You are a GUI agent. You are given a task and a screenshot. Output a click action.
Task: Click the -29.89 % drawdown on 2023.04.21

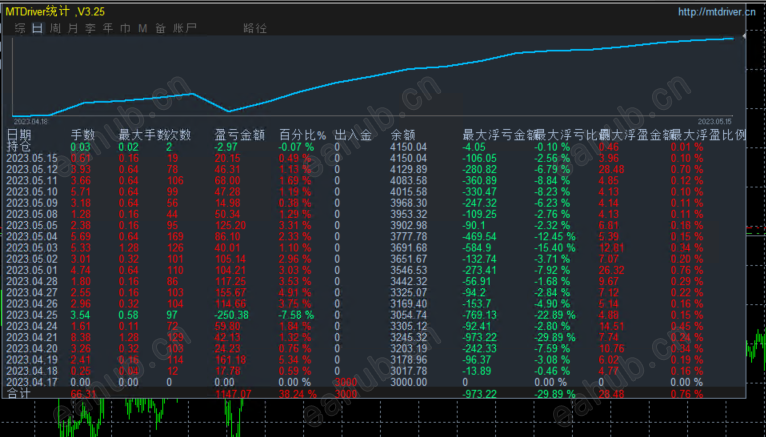click(554, 337)
